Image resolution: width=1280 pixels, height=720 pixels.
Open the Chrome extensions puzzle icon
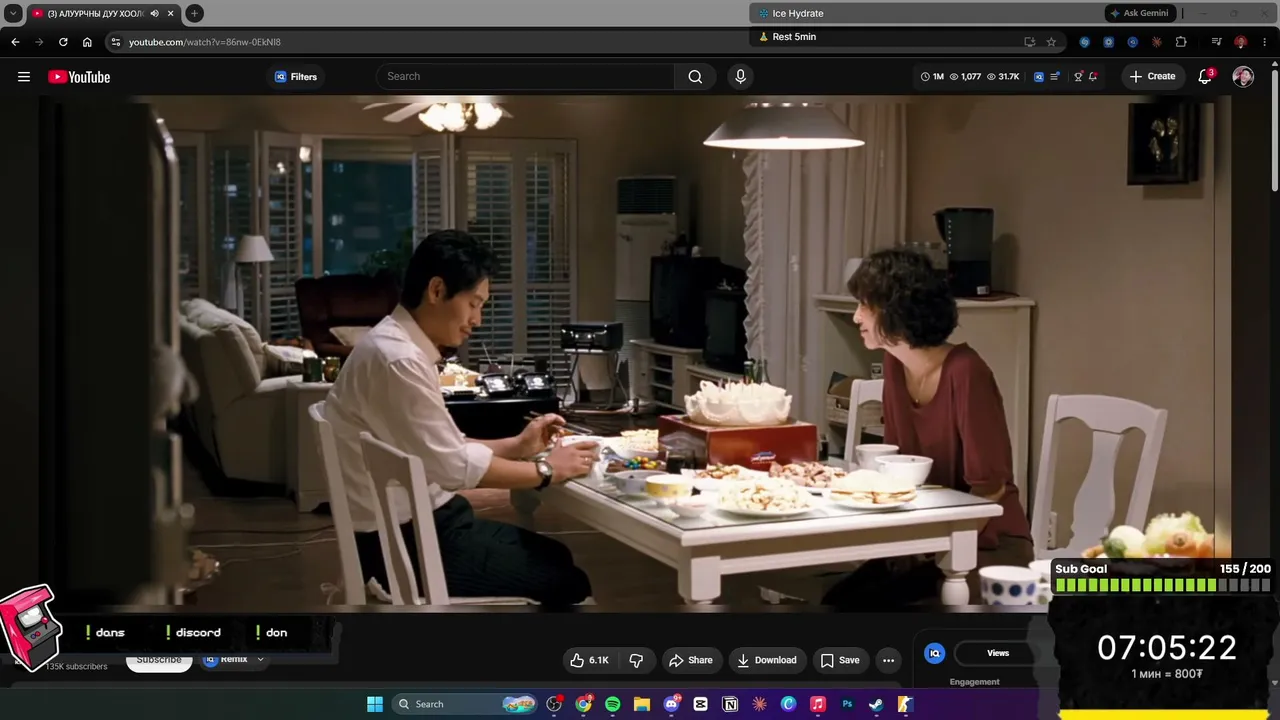(x=1181, y=42)
